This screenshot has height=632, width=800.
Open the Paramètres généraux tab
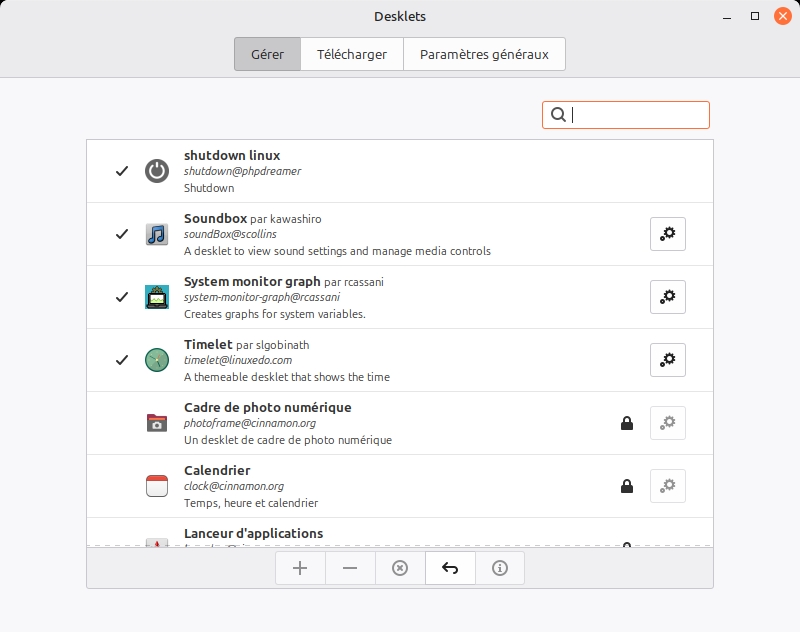[484, 55]
